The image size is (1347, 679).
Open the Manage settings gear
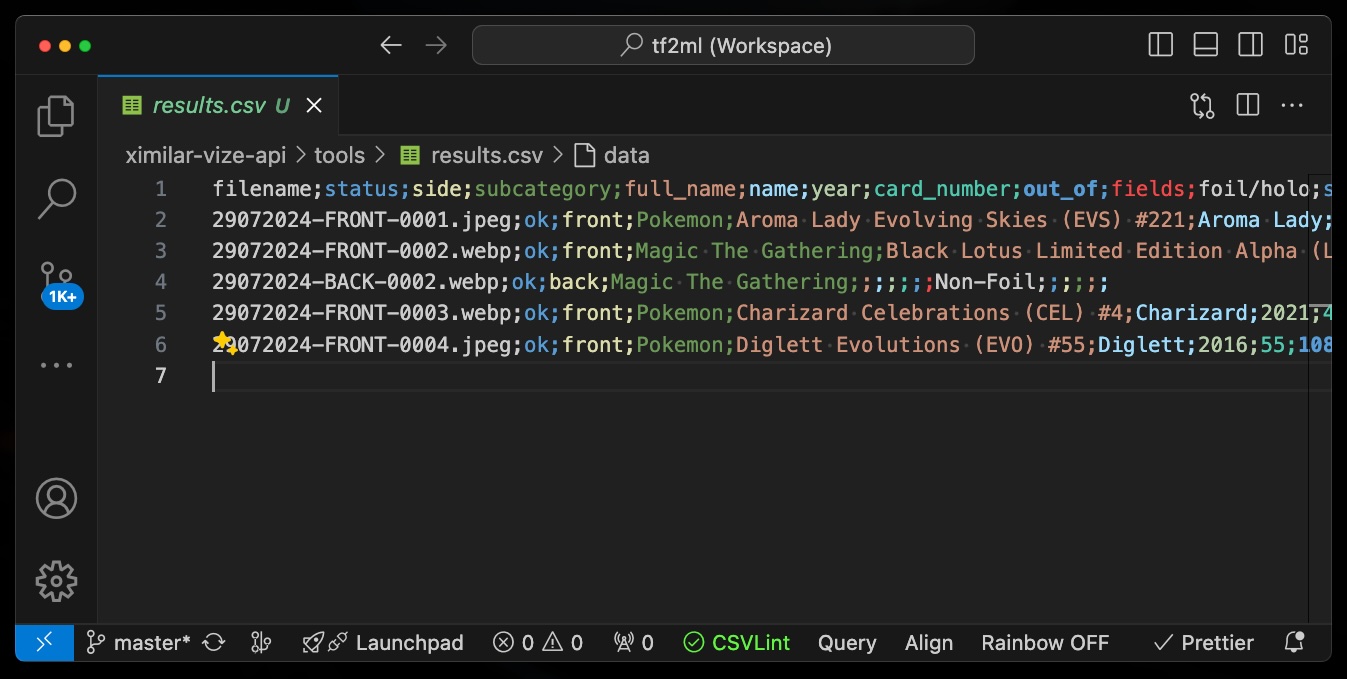pyautogui.click(x=56, y=581)
